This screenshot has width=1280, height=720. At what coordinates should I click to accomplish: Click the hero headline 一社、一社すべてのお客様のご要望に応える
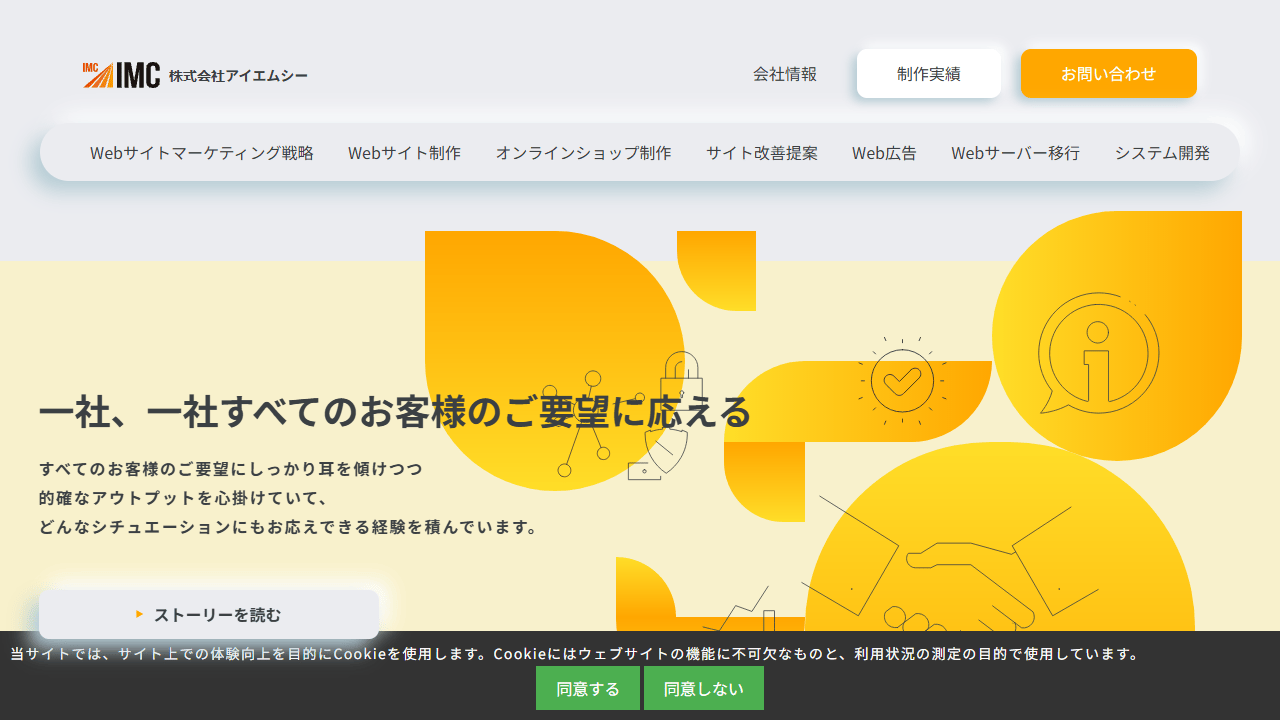point(395,412)
